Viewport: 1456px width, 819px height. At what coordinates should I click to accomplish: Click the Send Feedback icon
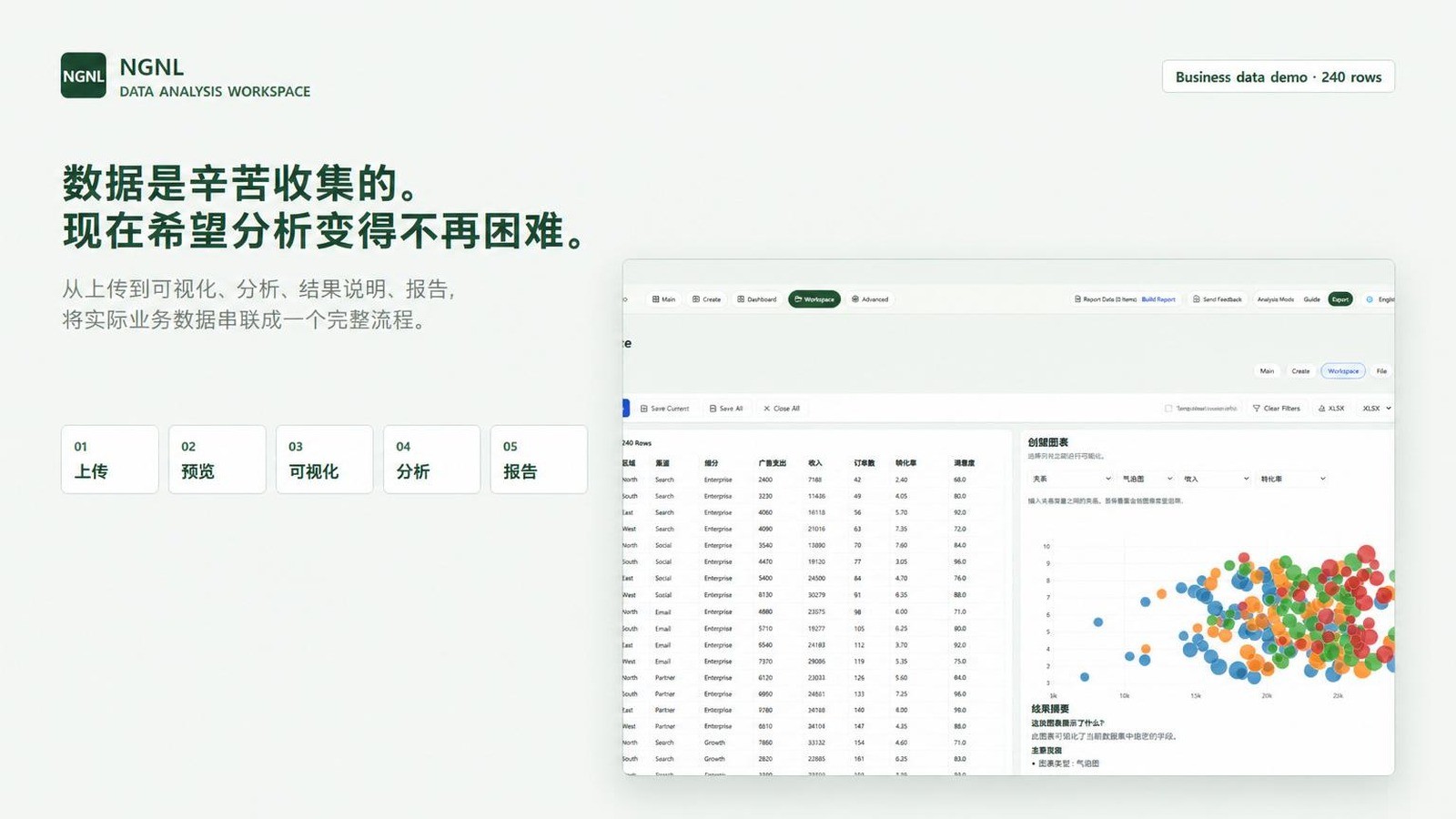pos(1197,299)
